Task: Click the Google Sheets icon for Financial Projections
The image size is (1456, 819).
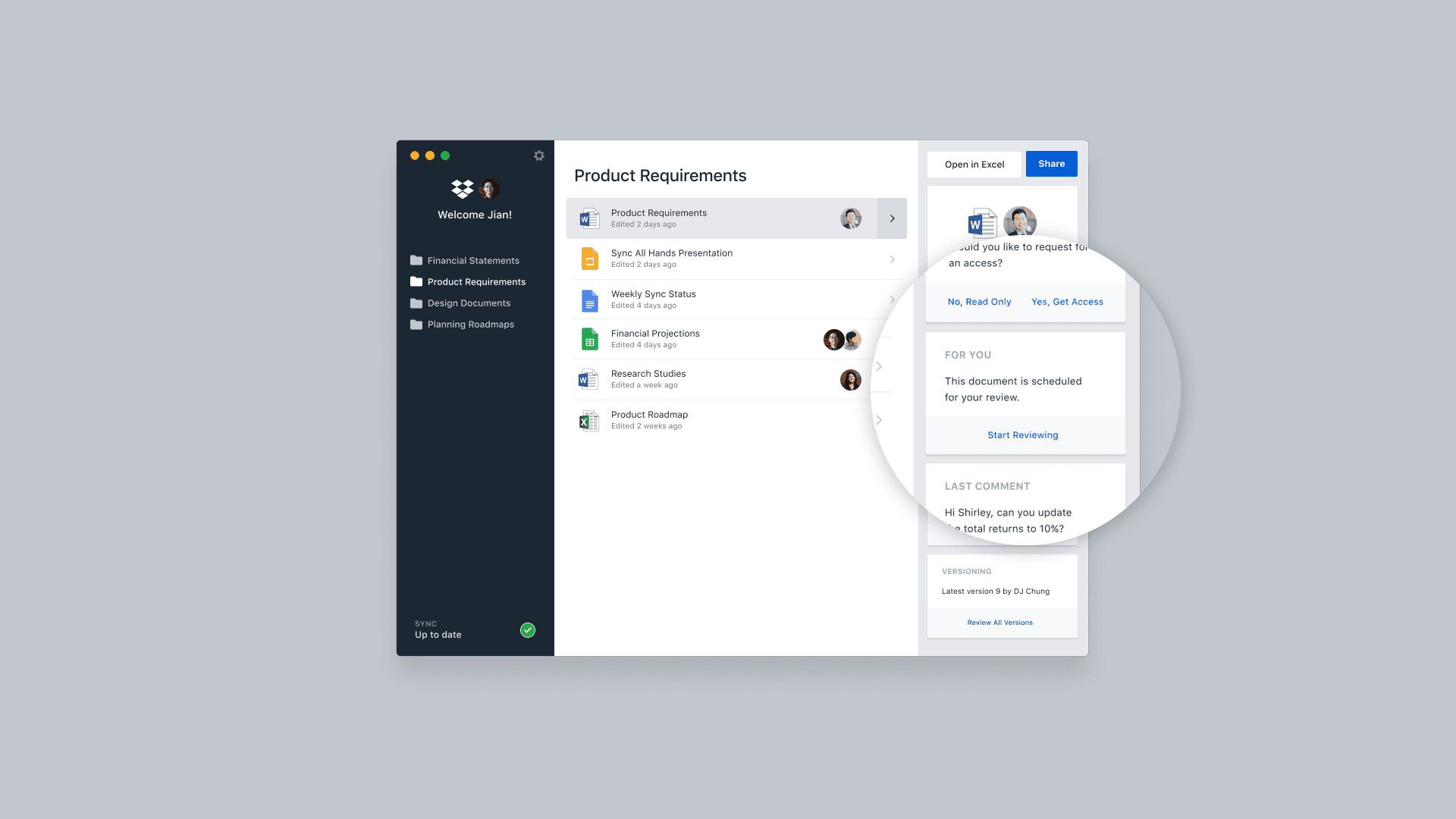Action: (x=589, y=339)
